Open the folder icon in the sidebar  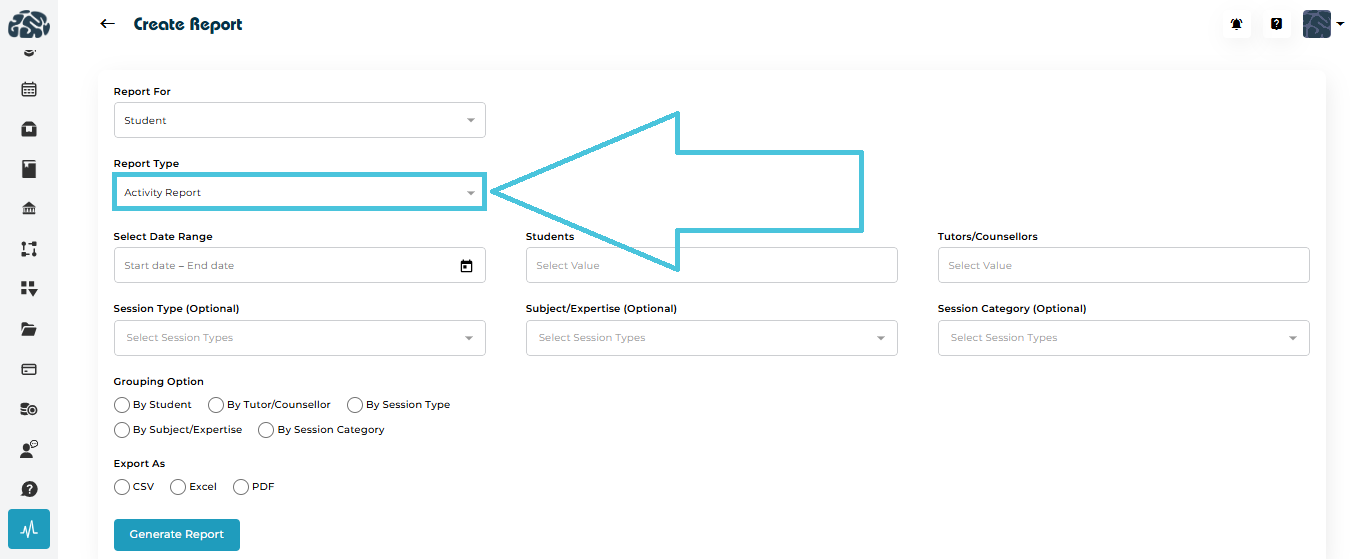[29, 329]
